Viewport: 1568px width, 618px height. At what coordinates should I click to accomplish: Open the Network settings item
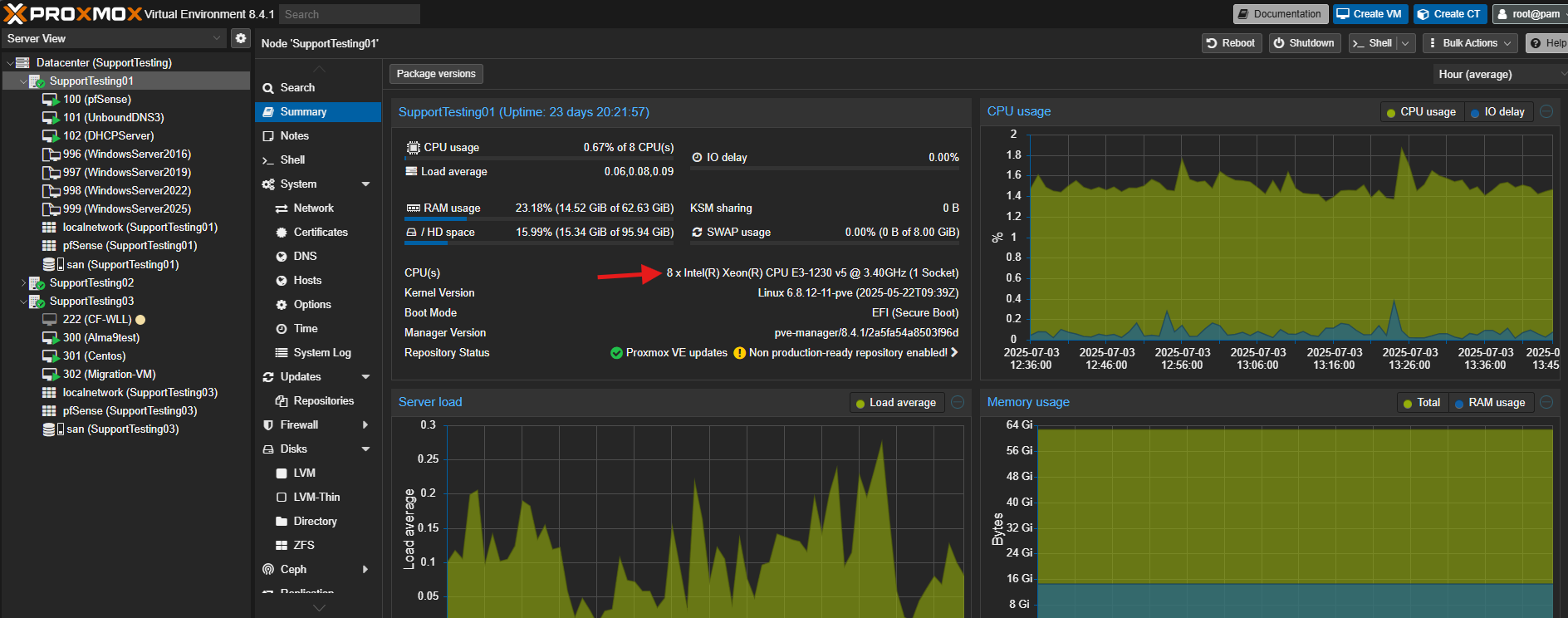[318, 208]
